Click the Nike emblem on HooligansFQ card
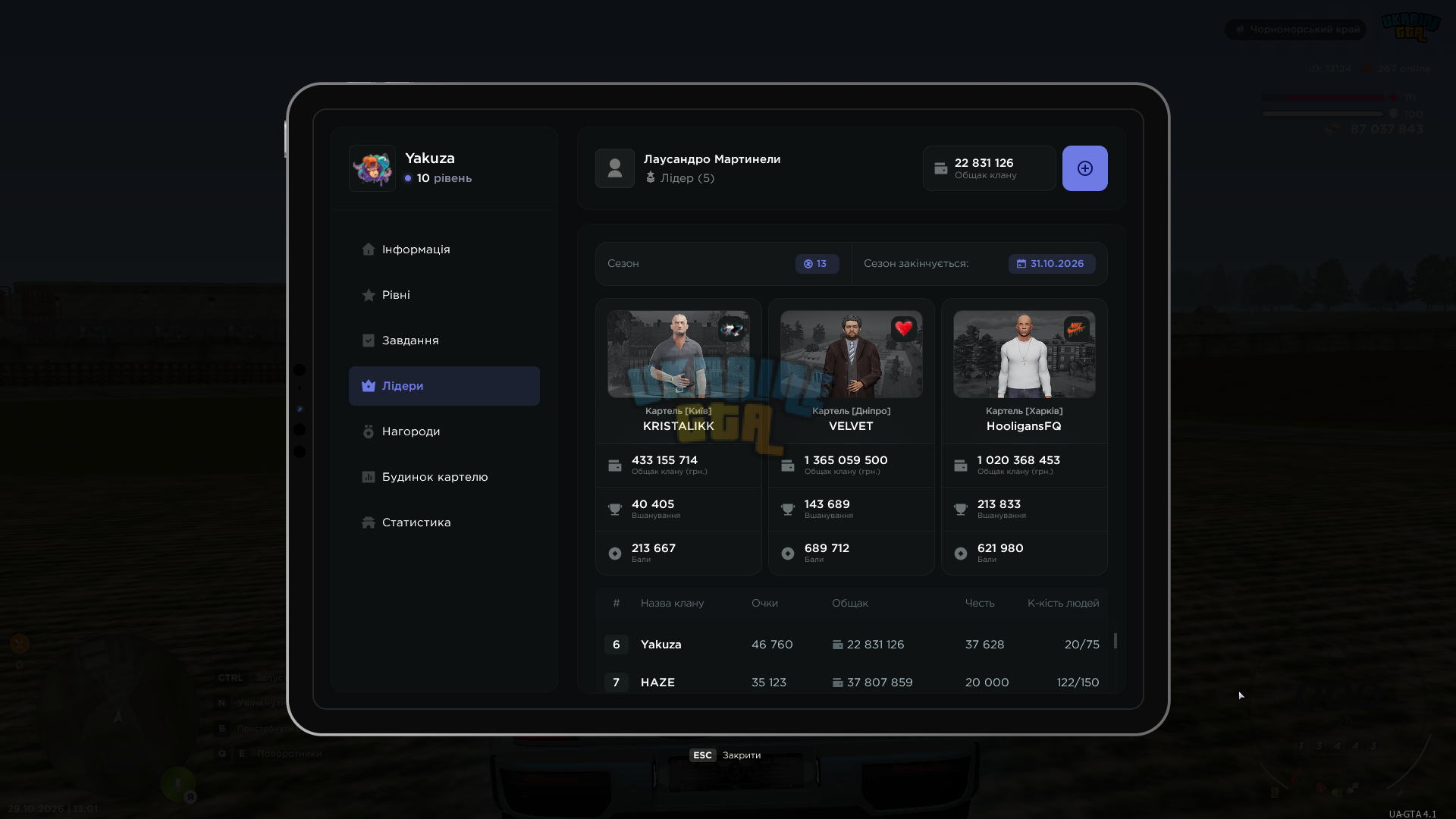1456x819 pixels. pos(1077,329)
